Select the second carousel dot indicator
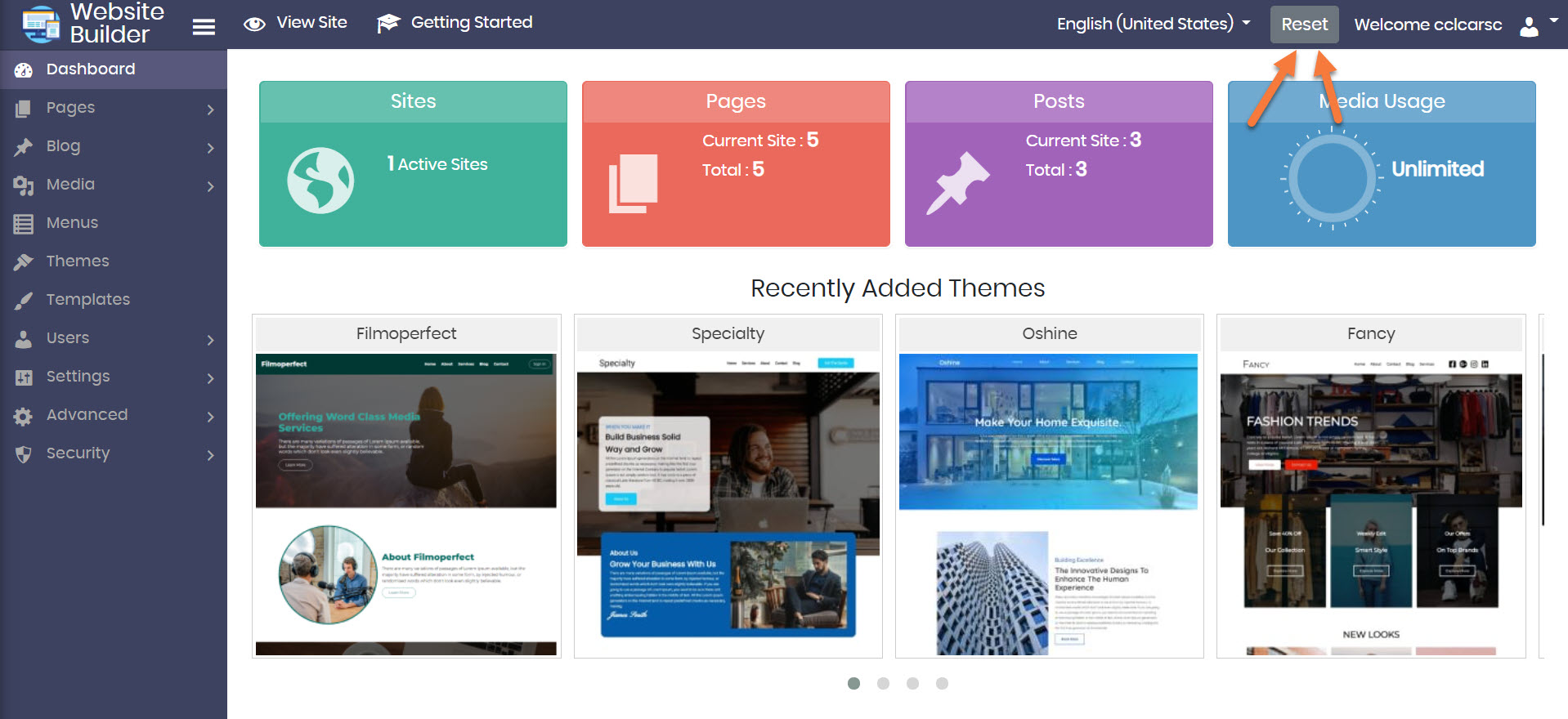Screen dimensions: 1568x719 (883, 683)
